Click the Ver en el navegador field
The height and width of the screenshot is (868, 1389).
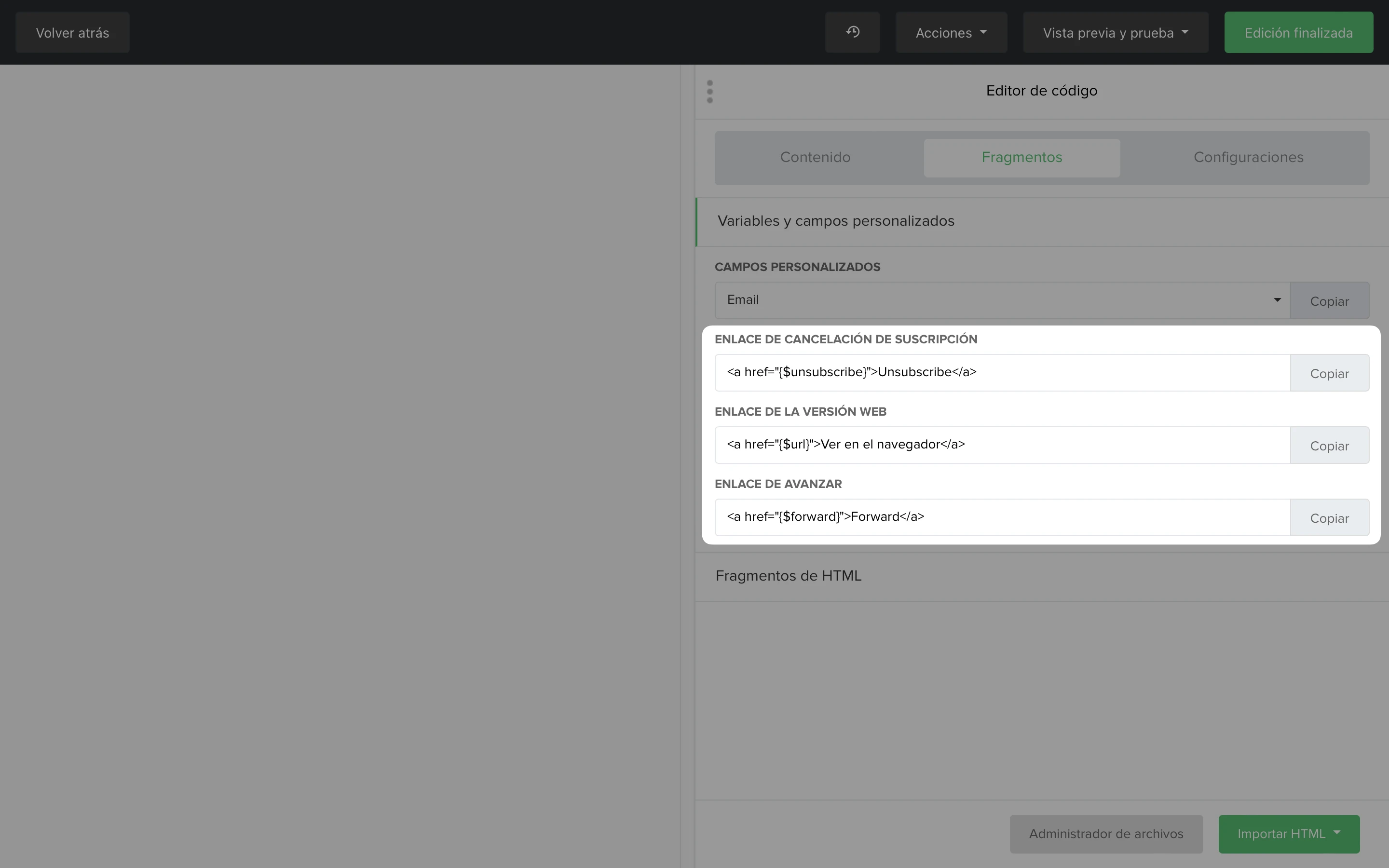(x=1002, y=445)
